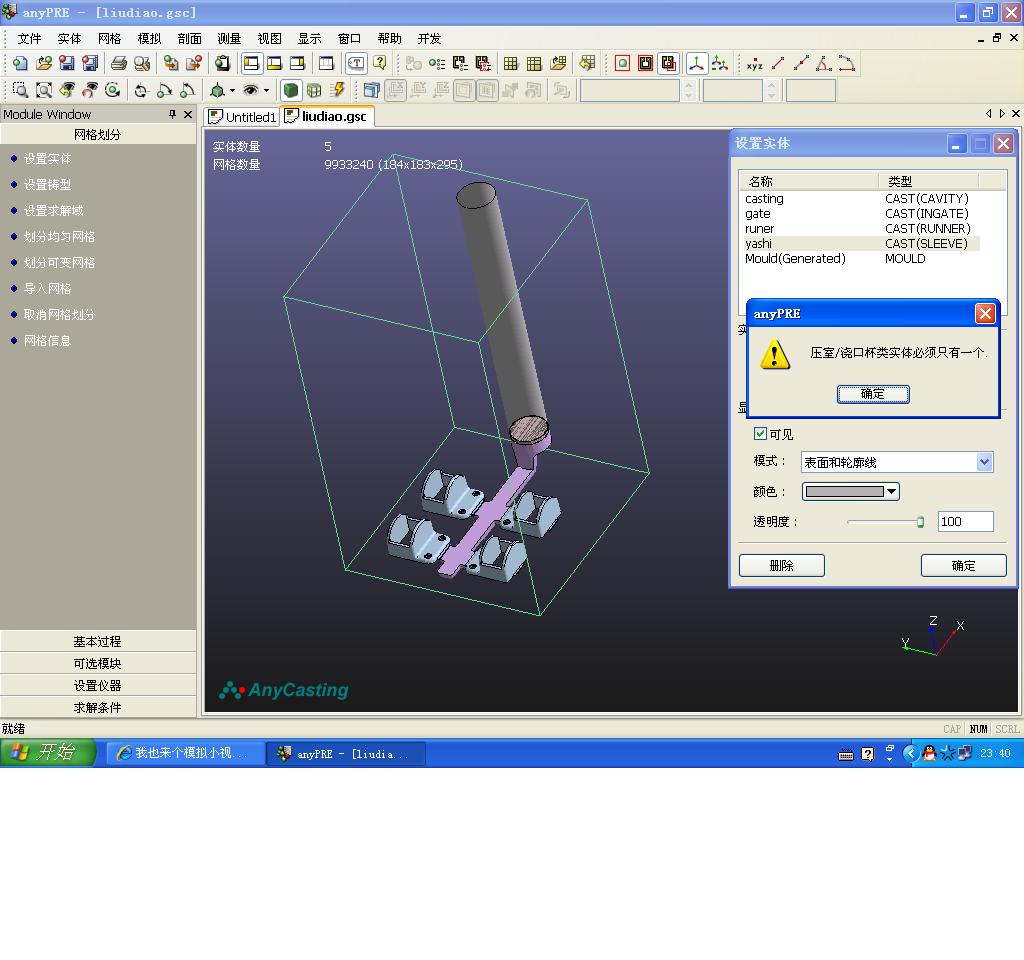Click the mesh cube display icon
Image resolution: width=1024 pixels, height=960 pixels.
point(314,90)
